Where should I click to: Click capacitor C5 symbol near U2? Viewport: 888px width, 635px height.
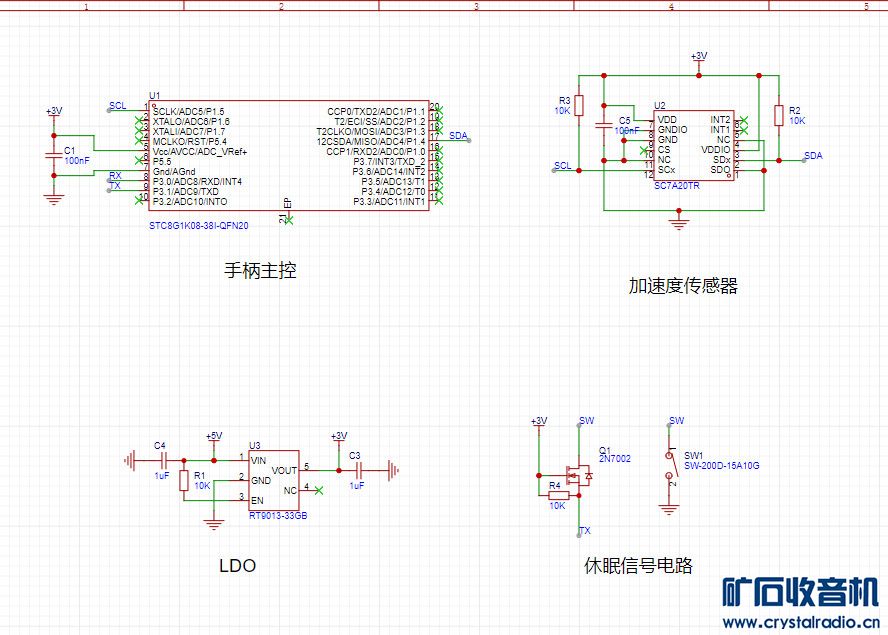coord(604,125)
